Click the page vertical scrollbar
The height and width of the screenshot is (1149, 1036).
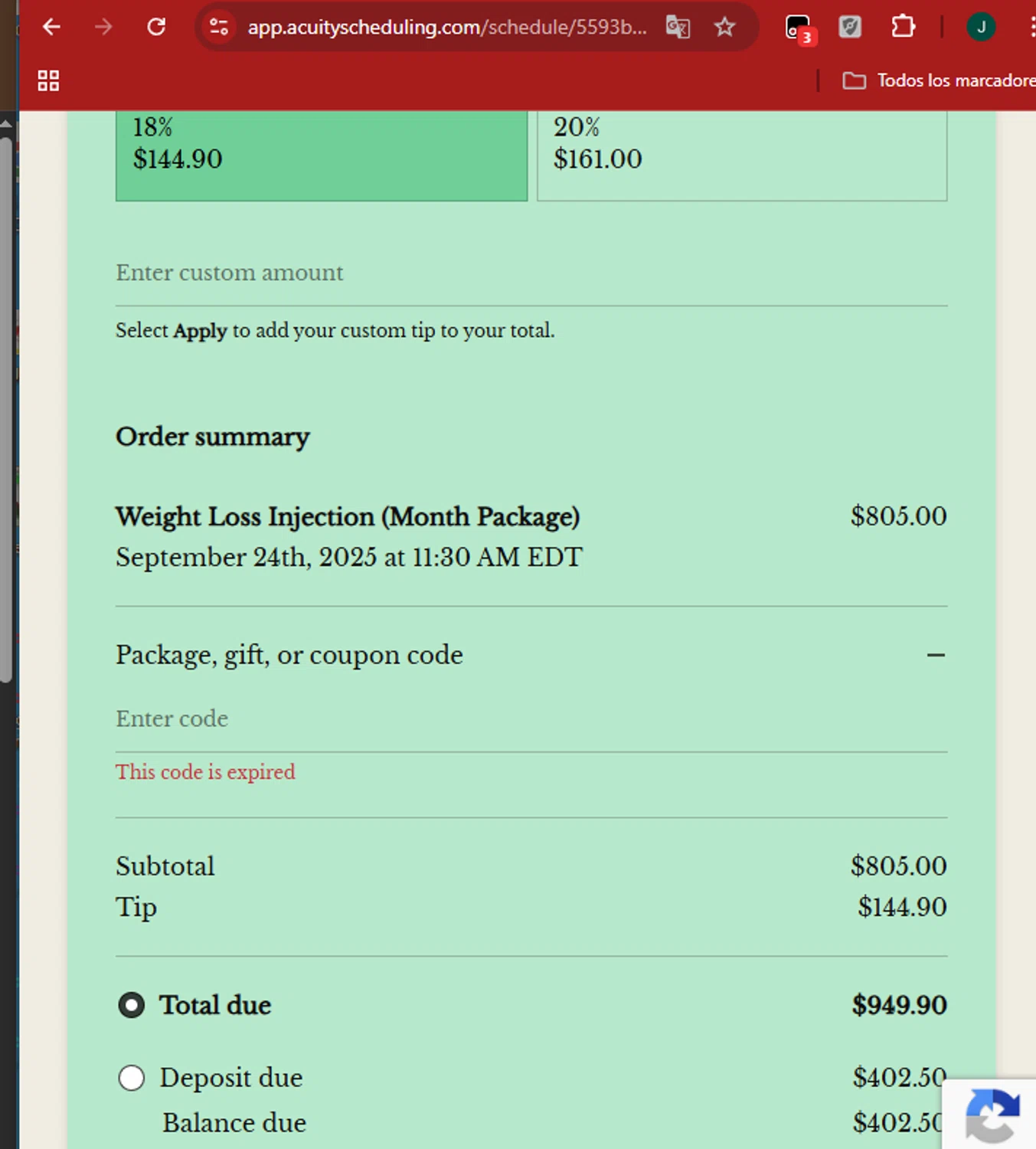pyautogui.click(x=6, y=410)
